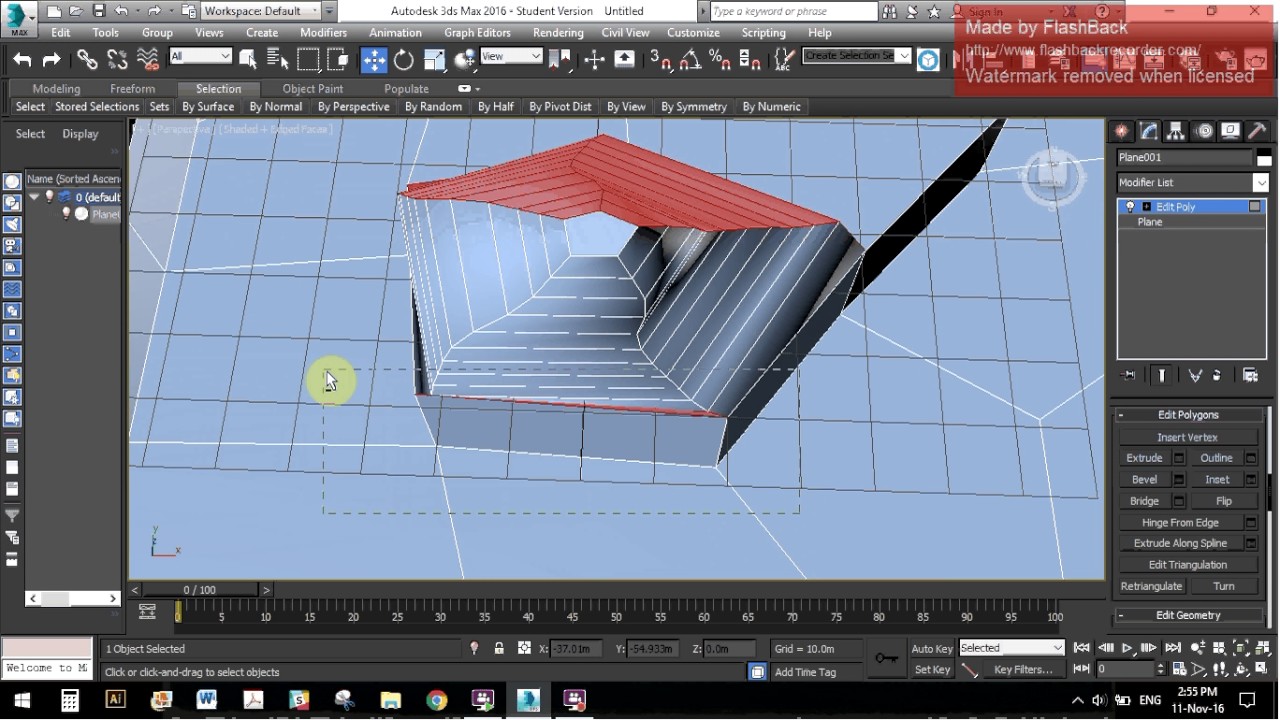Image resolution: width=1280 pixels, height=720 pixels.
Task: Open the Create panel tab
Action: [x=1122, y=131]
